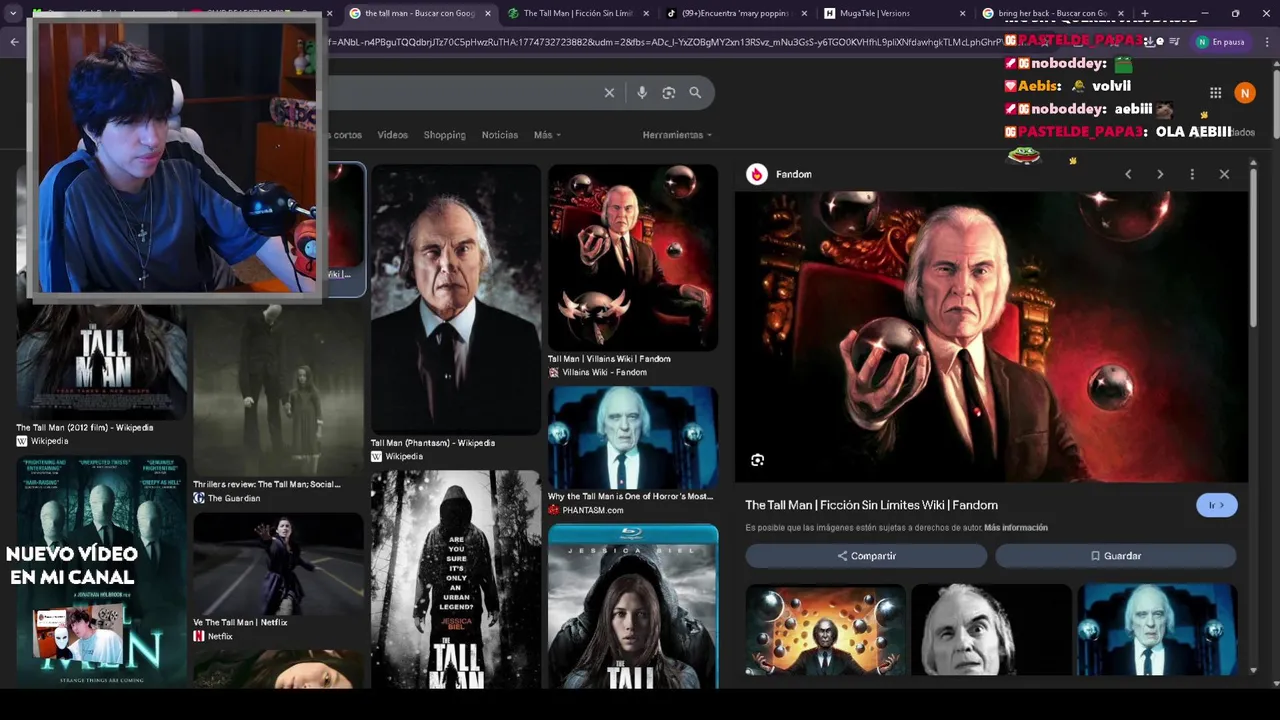The height and width of the screenshot is (720, 1280).
Task: Click the 'Ir' visit page button
Action: pos(1216,505)
